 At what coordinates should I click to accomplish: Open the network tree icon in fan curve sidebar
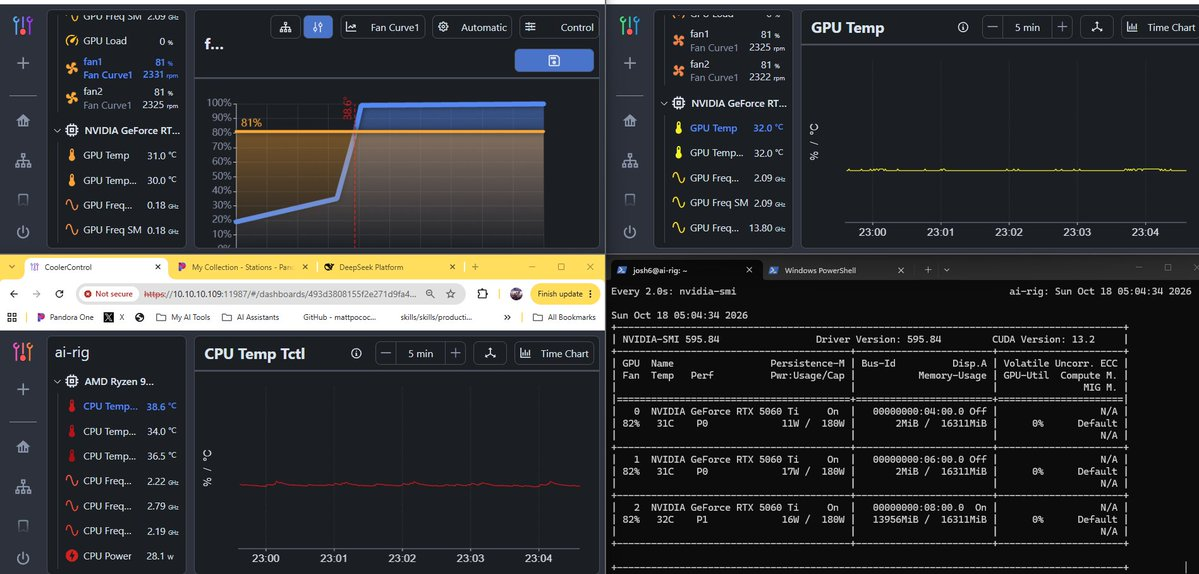click(23, 161)
